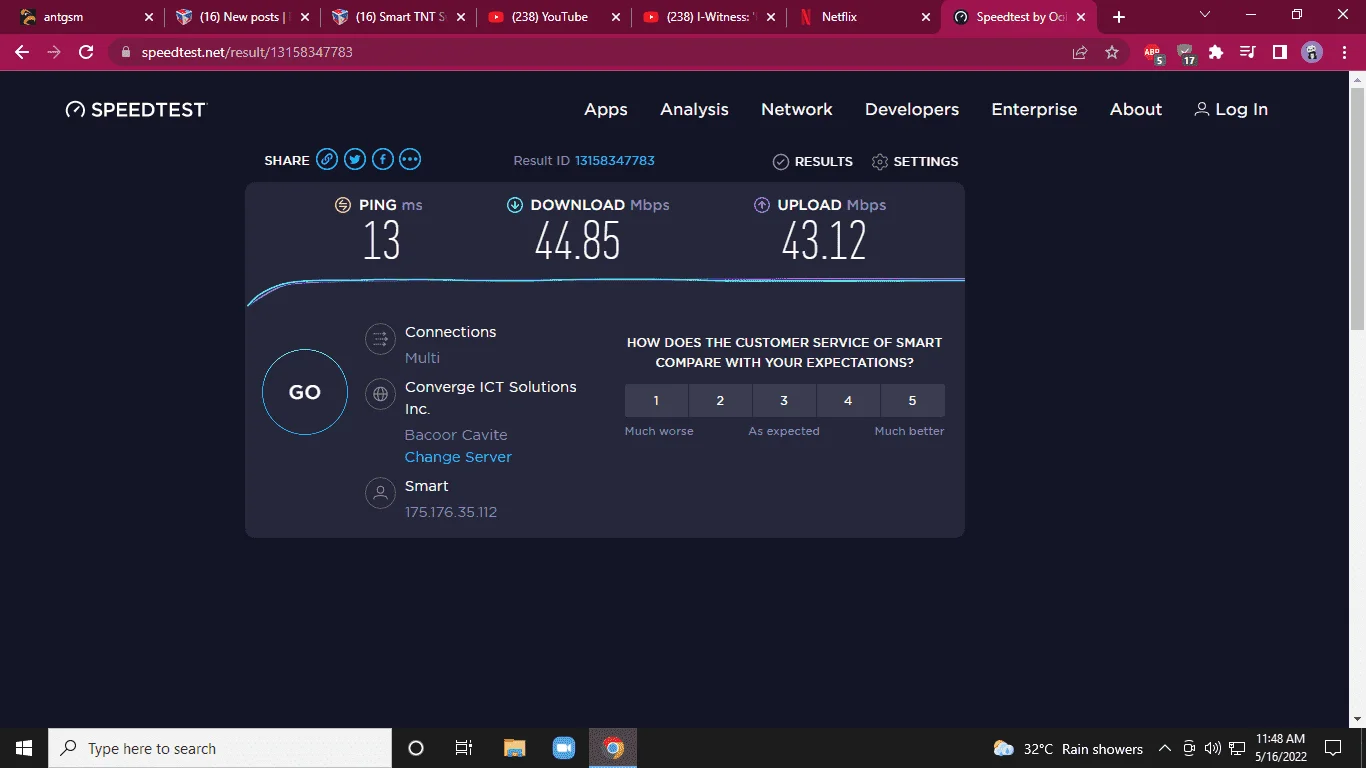The image size is (1366, 768).
Task: Copy the result link via share icon
Action: [x=327, y=159]
